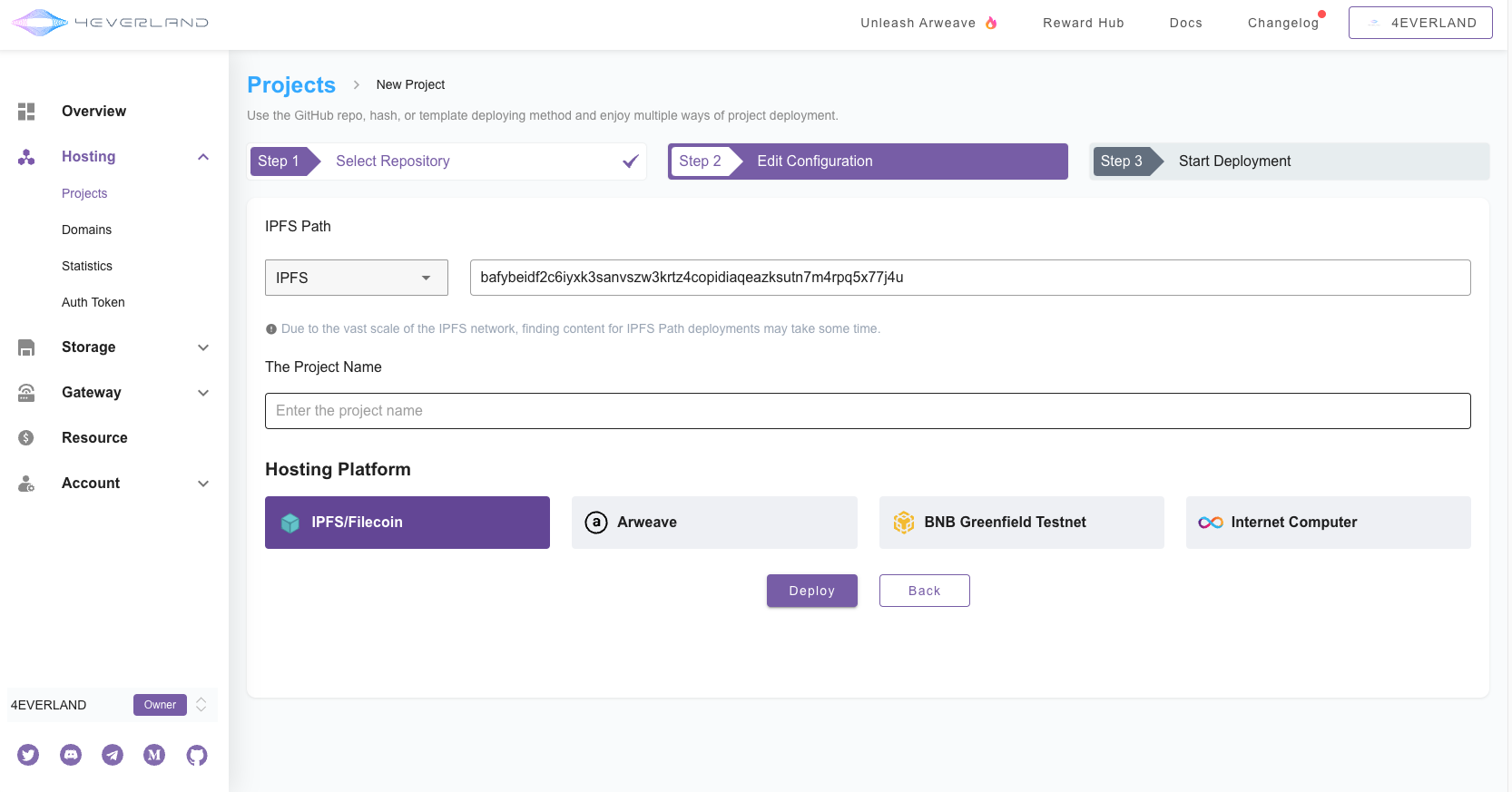Open the IPFS path type dropdown
This screenshot has height=792, width=1512.
pyautogui.click(x=356, y=278)
